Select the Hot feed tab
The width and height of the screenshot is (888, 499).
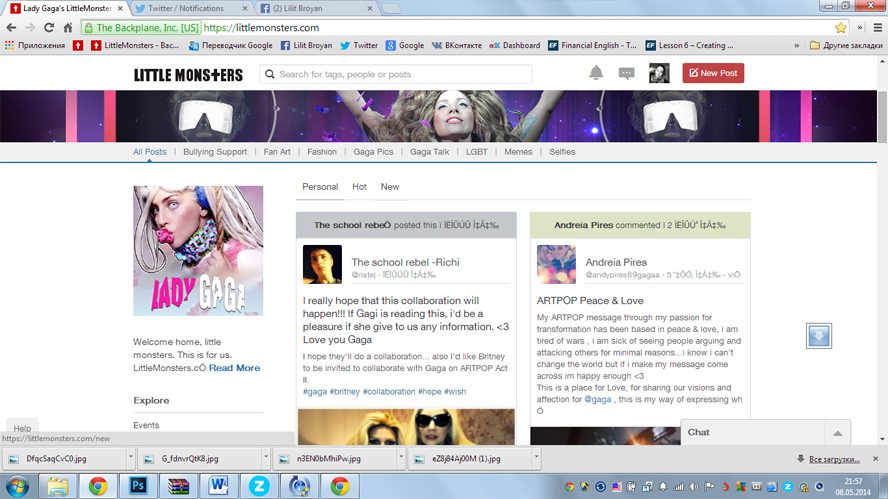359,187
